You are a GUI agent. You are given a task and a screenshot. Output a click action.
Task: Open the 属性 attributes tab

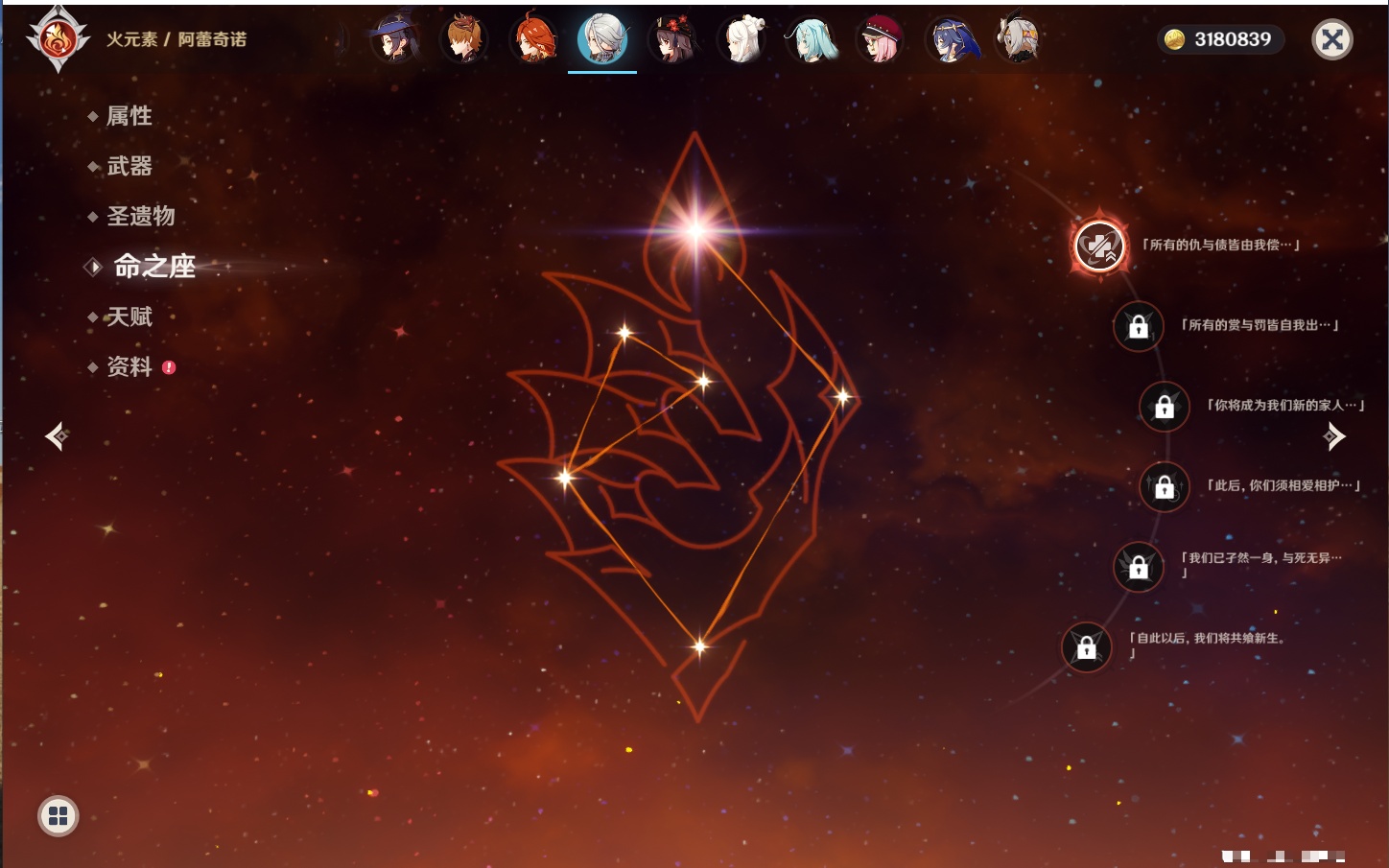click(x=129, y=116)
